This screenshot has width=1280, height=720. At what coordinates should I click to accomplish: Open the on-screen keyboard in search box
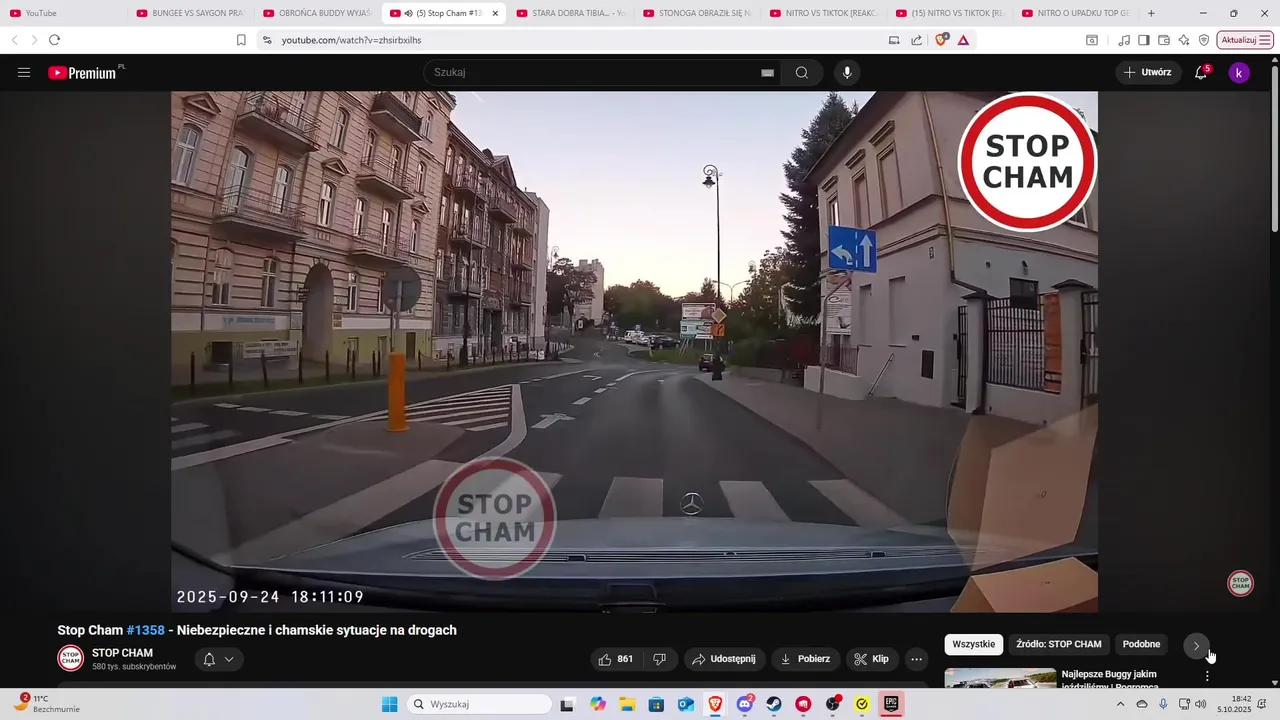tap(767, 72)
